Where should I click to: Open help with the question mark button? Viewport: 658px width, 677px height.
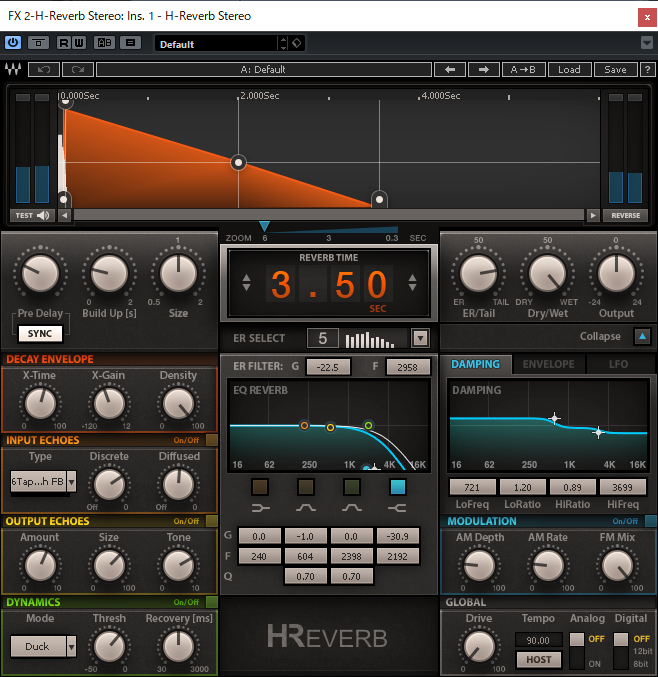(647, 70)
